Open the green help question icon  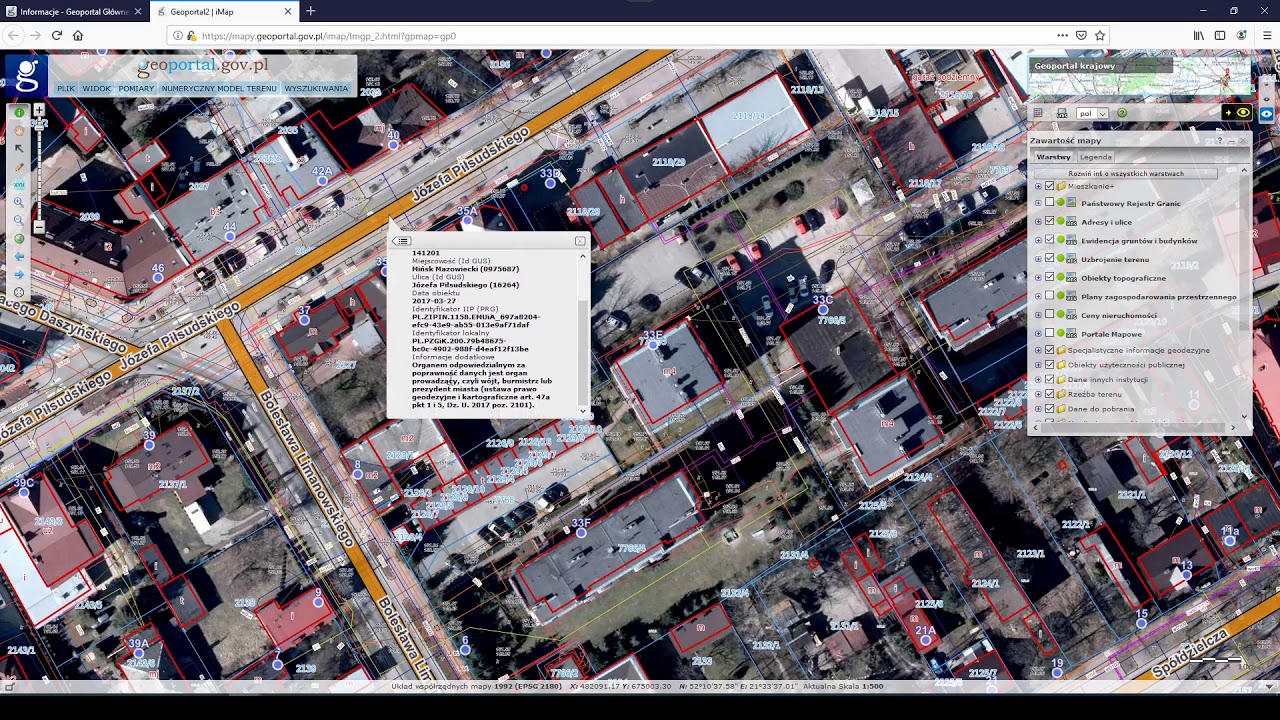click(x=1122, y=113)
